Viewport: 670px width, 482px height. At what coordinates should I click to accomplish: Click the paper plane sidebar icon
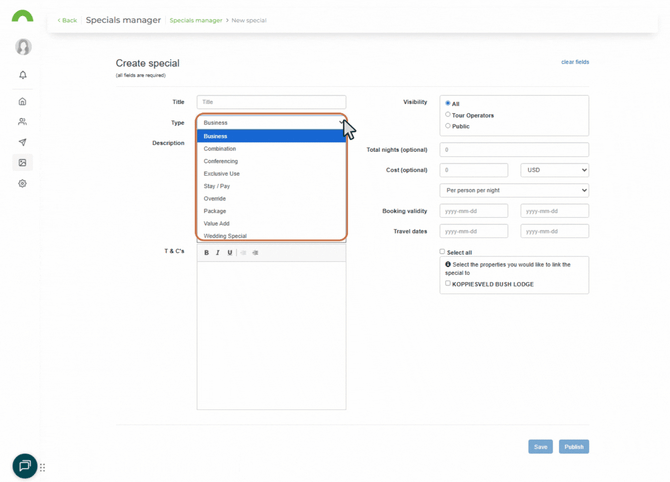pyautogui.click(x=22, y=142)
